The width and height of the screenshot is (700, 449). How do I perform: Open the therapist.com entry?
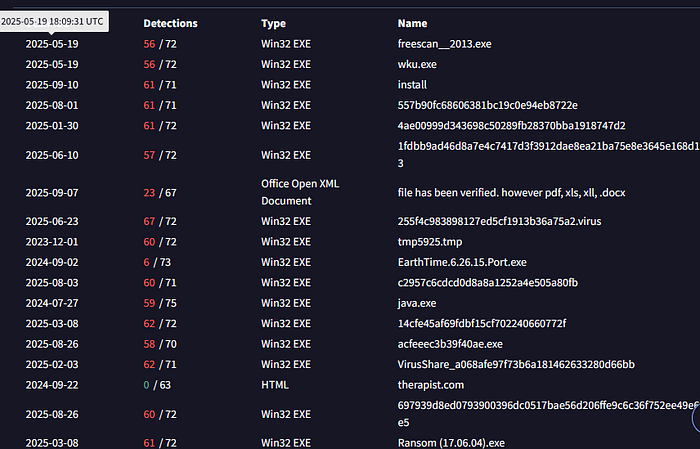[431, 385]
